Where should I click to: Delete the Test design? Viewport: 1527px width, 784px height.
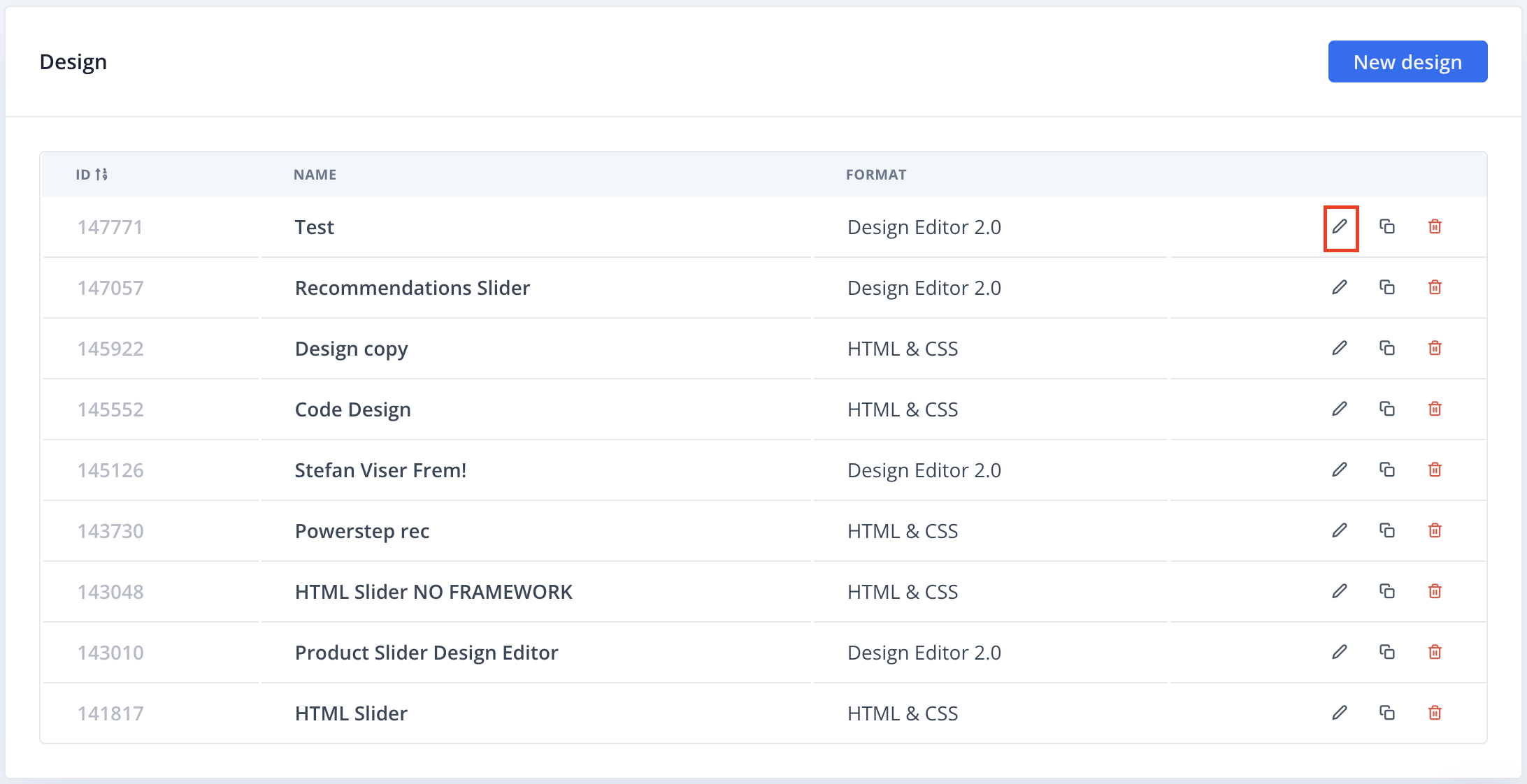pyautogui.click(x=1435, y=226)
